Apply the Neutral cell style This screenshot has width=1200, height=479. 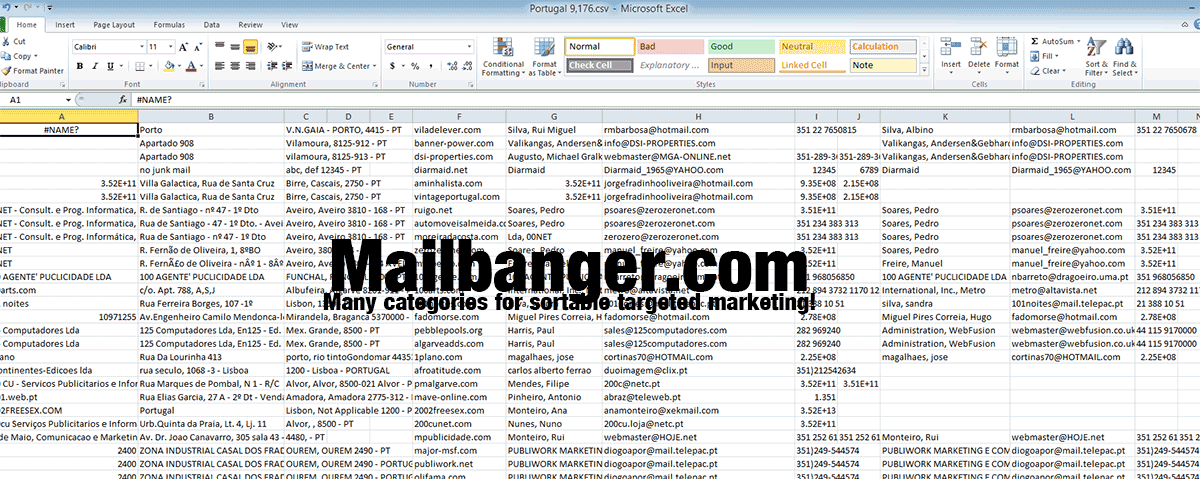[813, 46]
